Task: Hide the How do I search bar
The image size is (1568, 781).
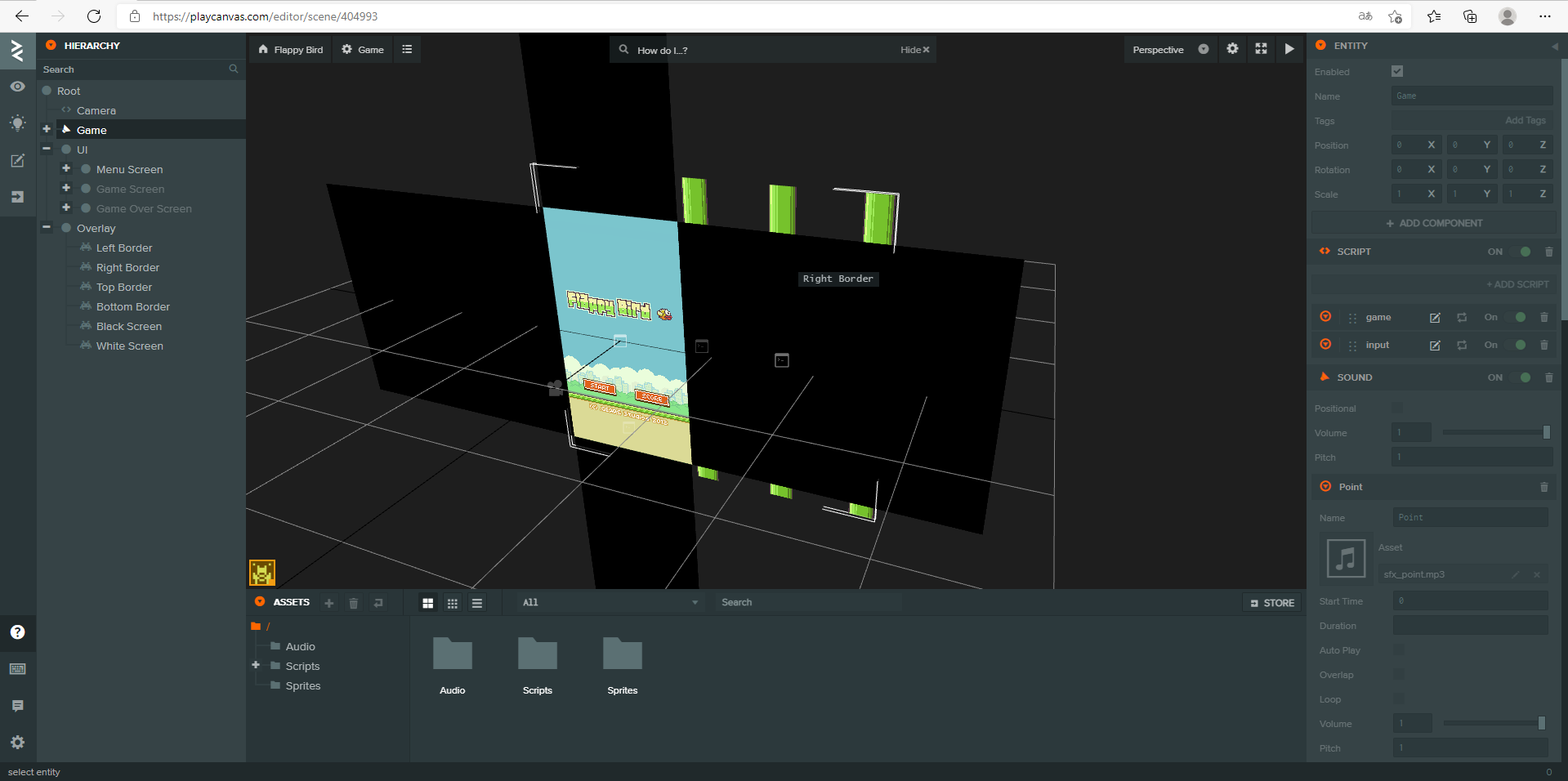Action: (914, 50)
